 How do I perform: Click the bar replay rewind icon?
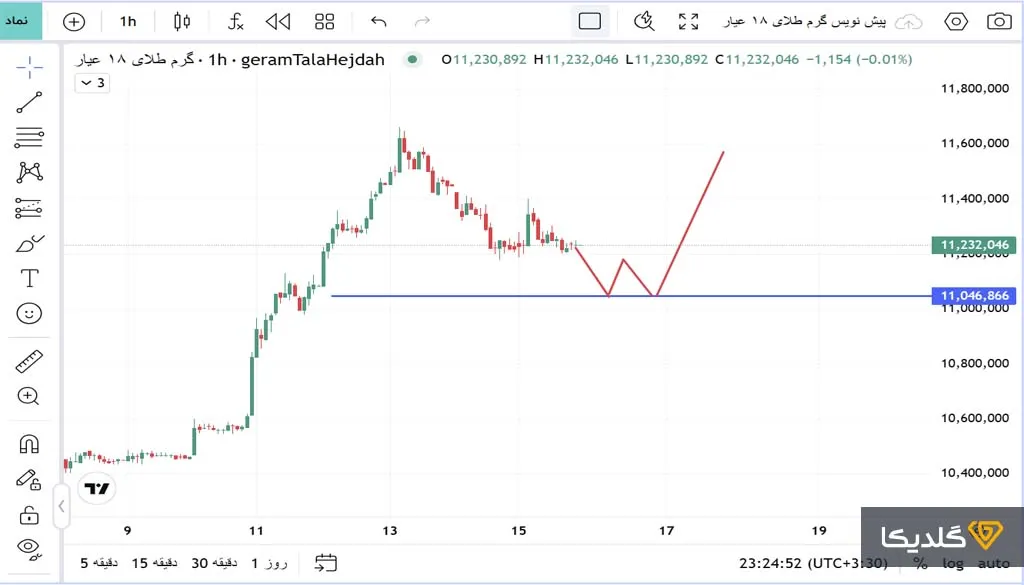tap(278, 21)
